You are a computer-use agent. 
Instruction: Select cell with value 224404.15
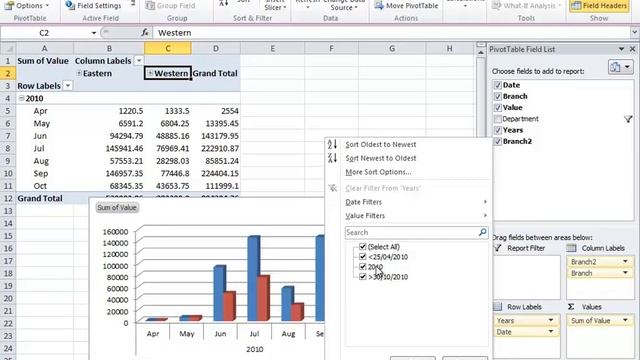(x=216, y=173)
